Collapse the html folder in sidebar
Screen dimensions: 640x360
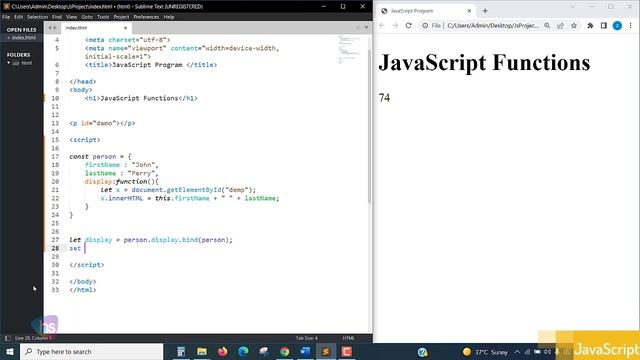pos(9,63)
